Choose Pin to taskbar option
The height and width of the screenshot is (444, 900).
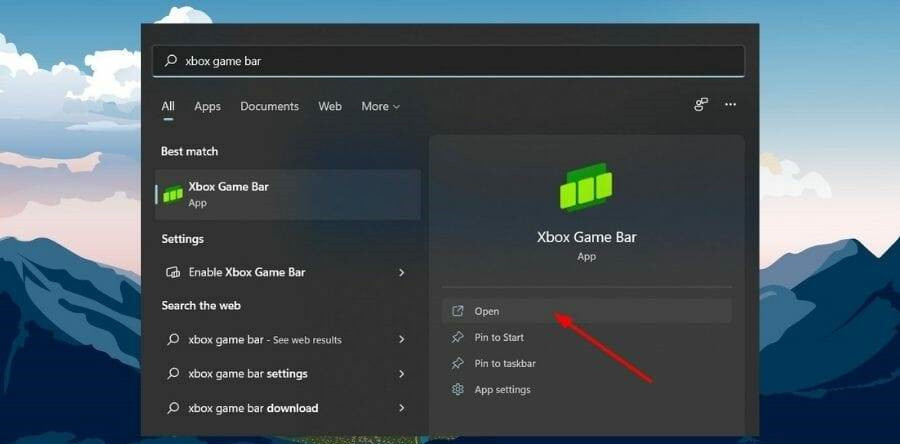(x=504, y=364)
